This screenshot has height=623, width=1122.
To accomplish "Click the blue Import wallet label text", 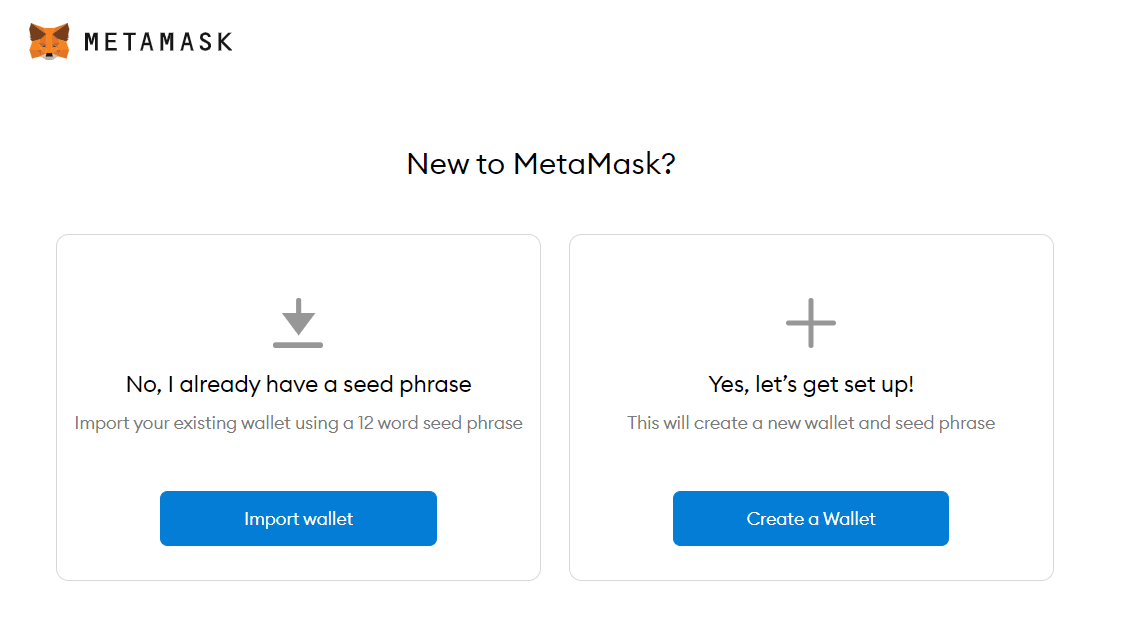I will click(298, 518).
